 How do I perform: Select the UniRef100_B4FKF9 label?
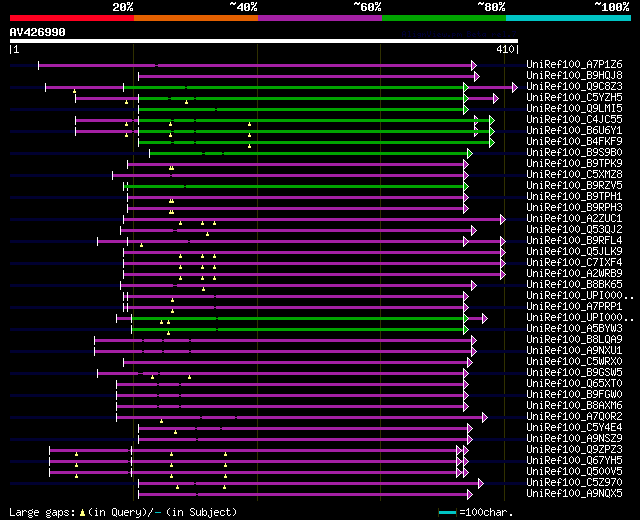pyautogui.click(x=574, y=142)
